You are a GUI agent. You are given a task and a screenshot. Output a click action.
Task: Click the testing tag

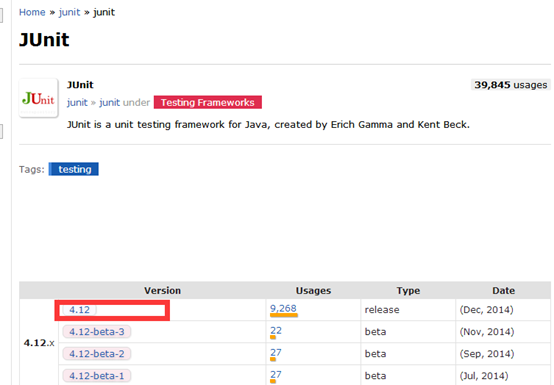tap(74, 169)
